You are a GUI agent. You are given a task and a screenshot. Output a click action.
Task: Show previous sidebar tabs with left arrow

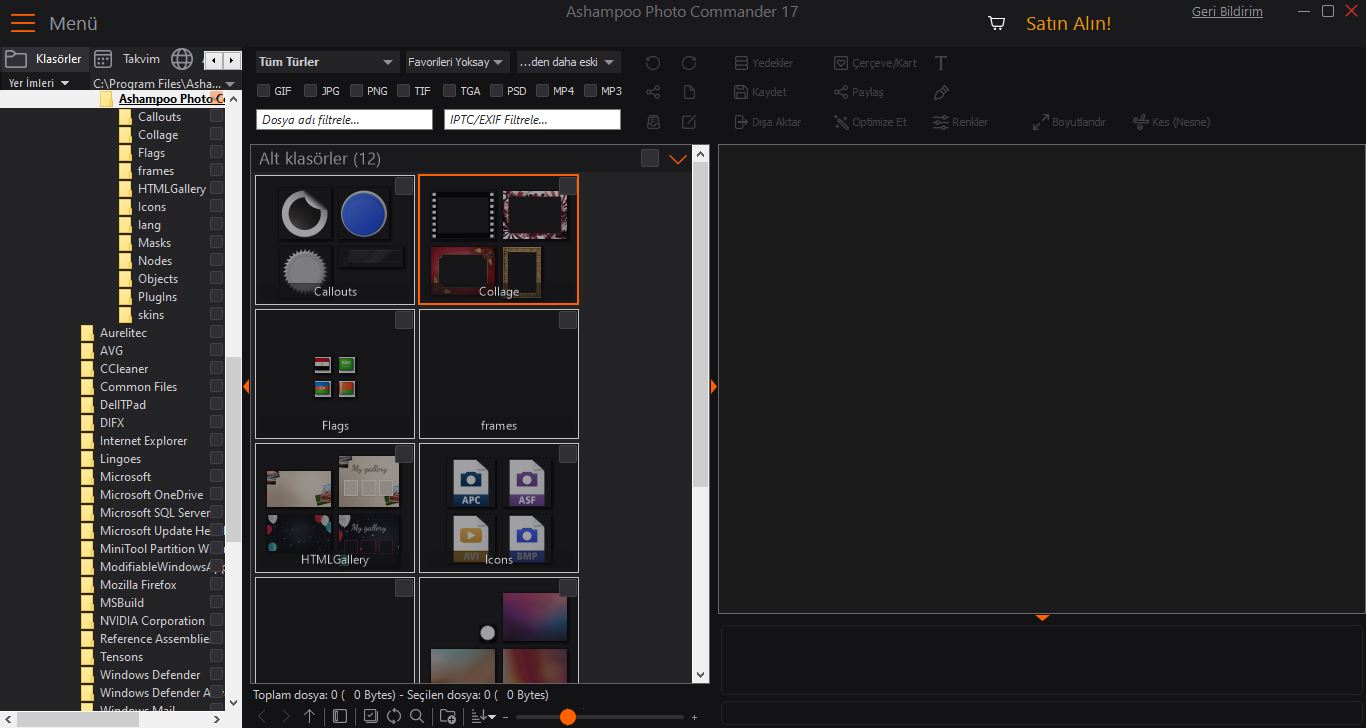(213, 60)
